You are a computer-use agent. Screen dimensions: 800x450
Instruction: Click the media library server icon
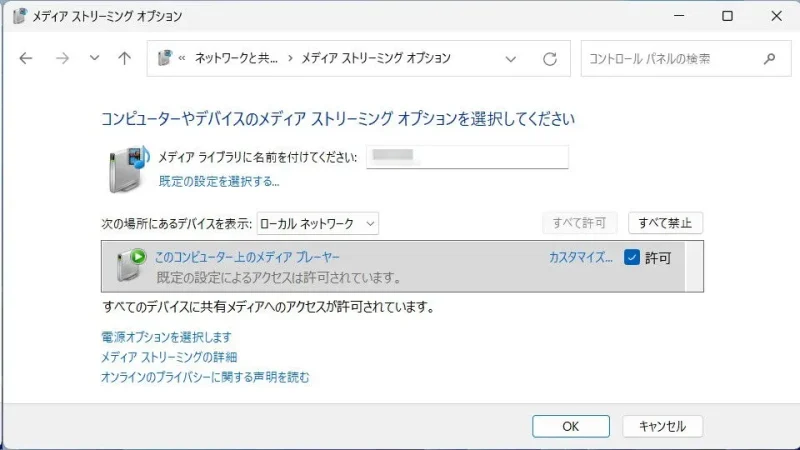click(129, 169)
